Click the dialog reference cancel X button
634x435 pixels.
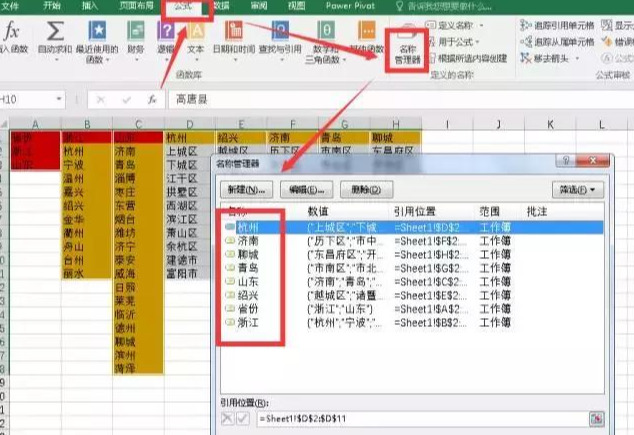(x=228, y=418)
